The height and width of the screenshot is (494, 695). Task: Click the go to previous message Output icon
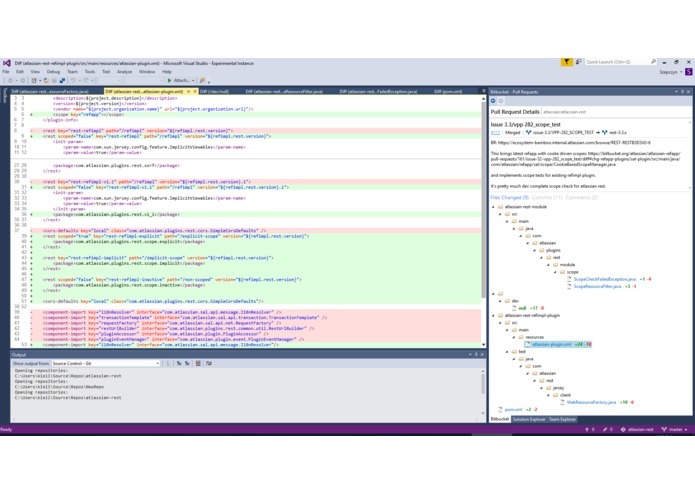coord(179,363)
